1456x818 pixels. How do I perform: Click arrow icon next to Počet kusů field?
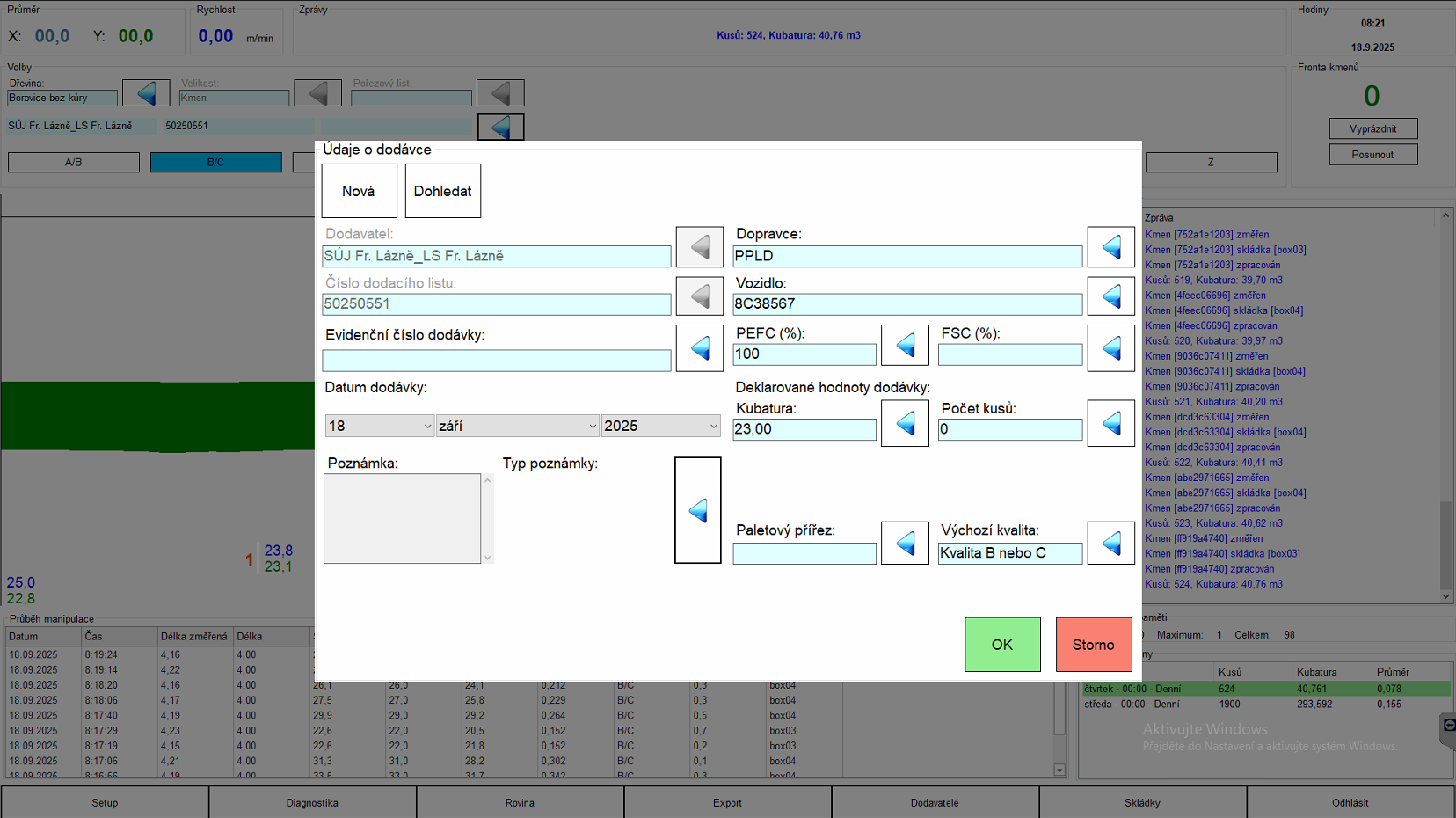click(1110, 424)
